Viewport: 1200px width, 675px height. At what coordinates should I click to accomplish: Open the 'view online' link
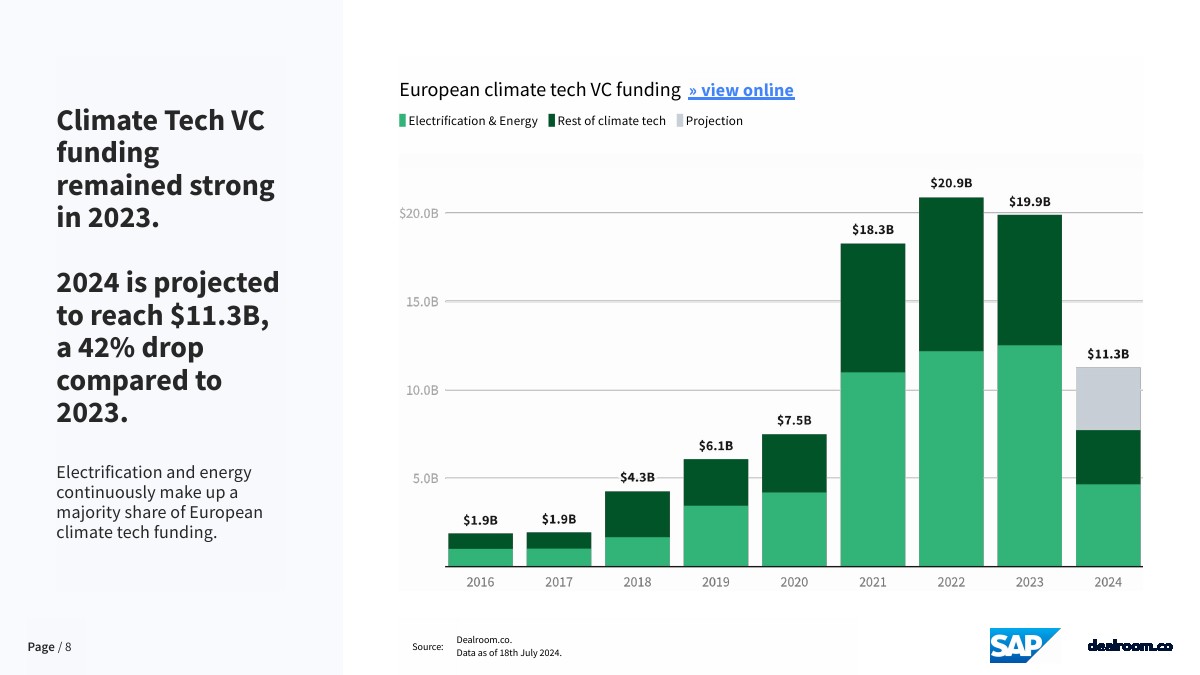pos(741,90)
